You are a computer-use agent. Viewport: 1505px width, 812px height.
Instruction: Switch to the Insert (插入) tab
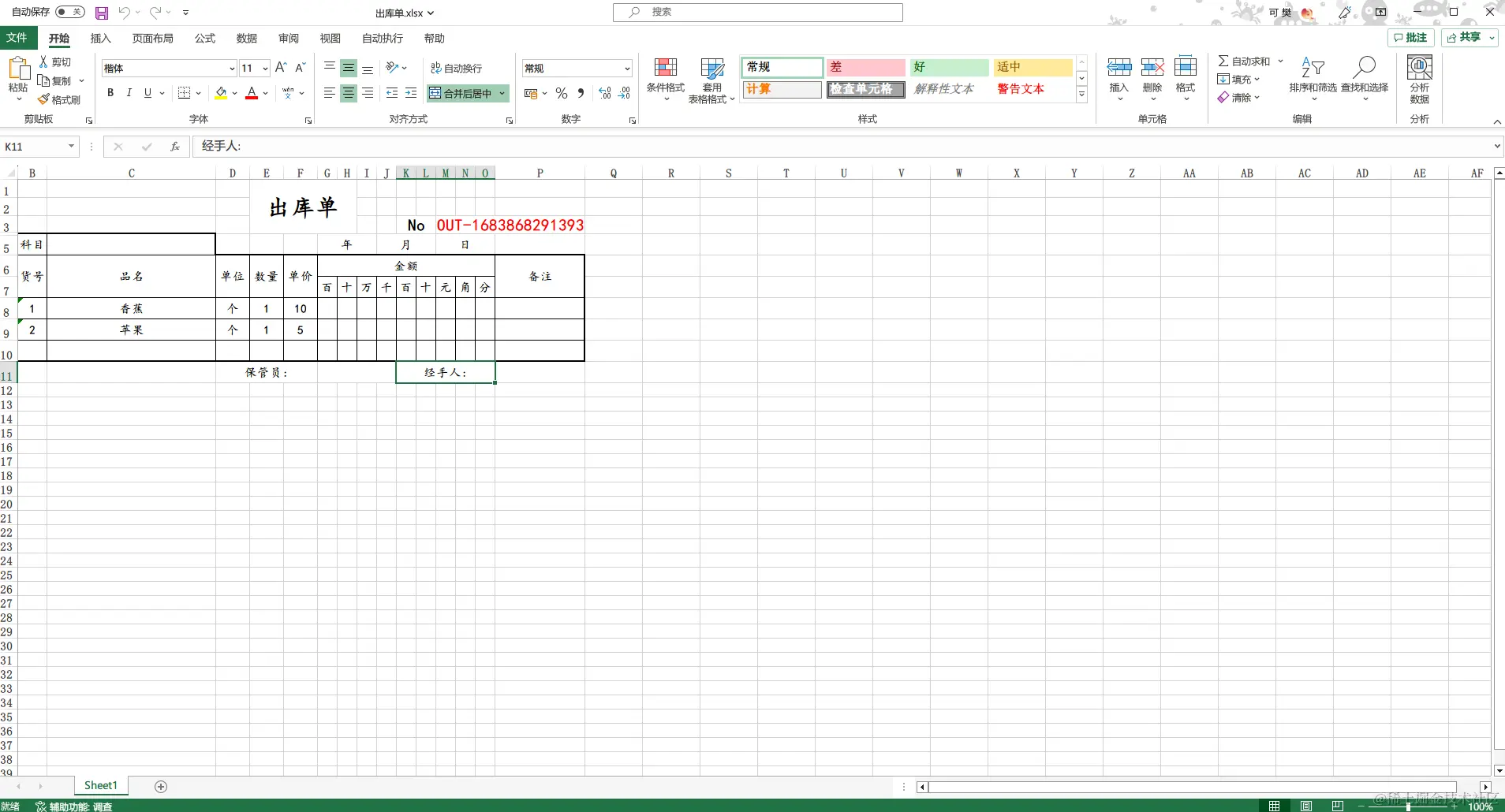click(x=101, y=38)
